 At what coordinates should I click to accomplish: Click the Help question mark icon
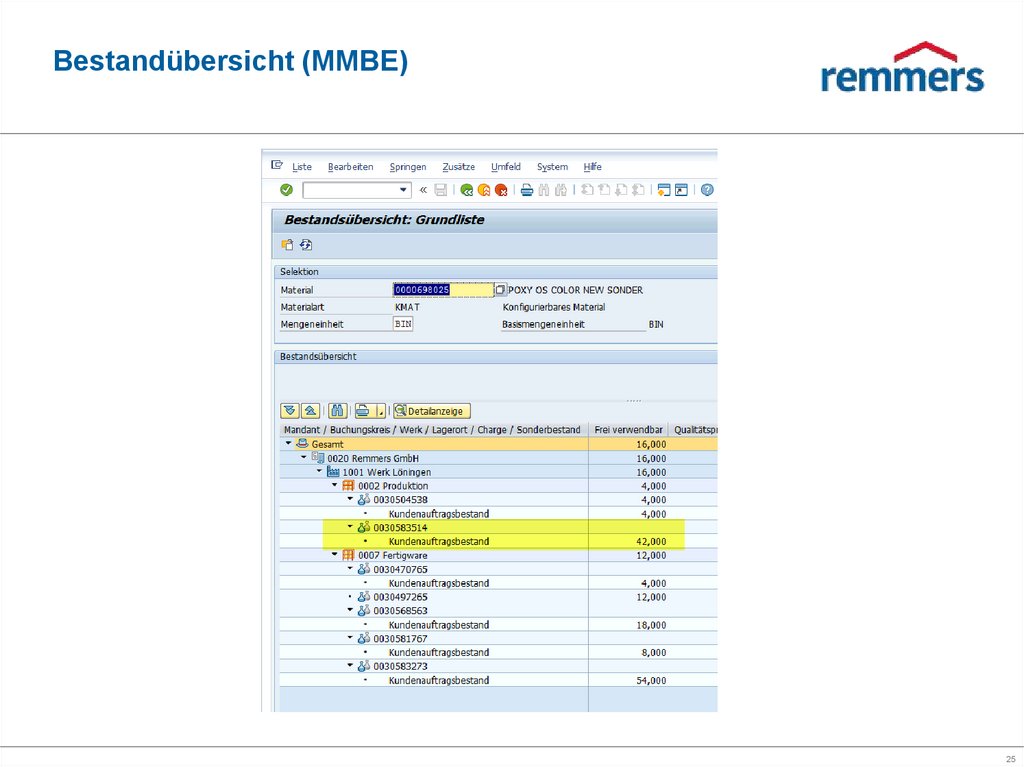click(705, 190)
